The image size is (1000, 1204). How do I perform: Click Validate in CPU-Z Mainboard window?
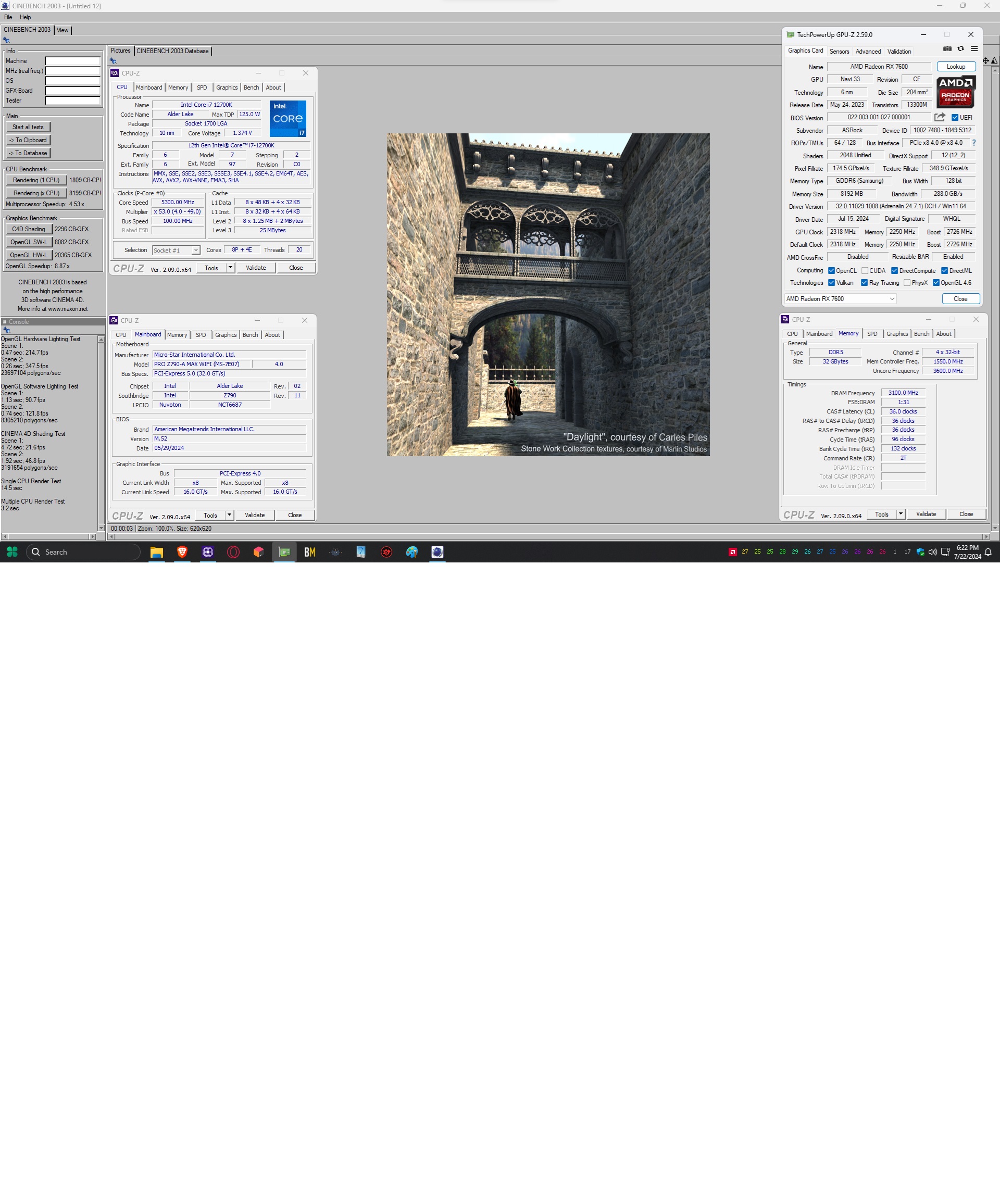[x=255, y=515]
